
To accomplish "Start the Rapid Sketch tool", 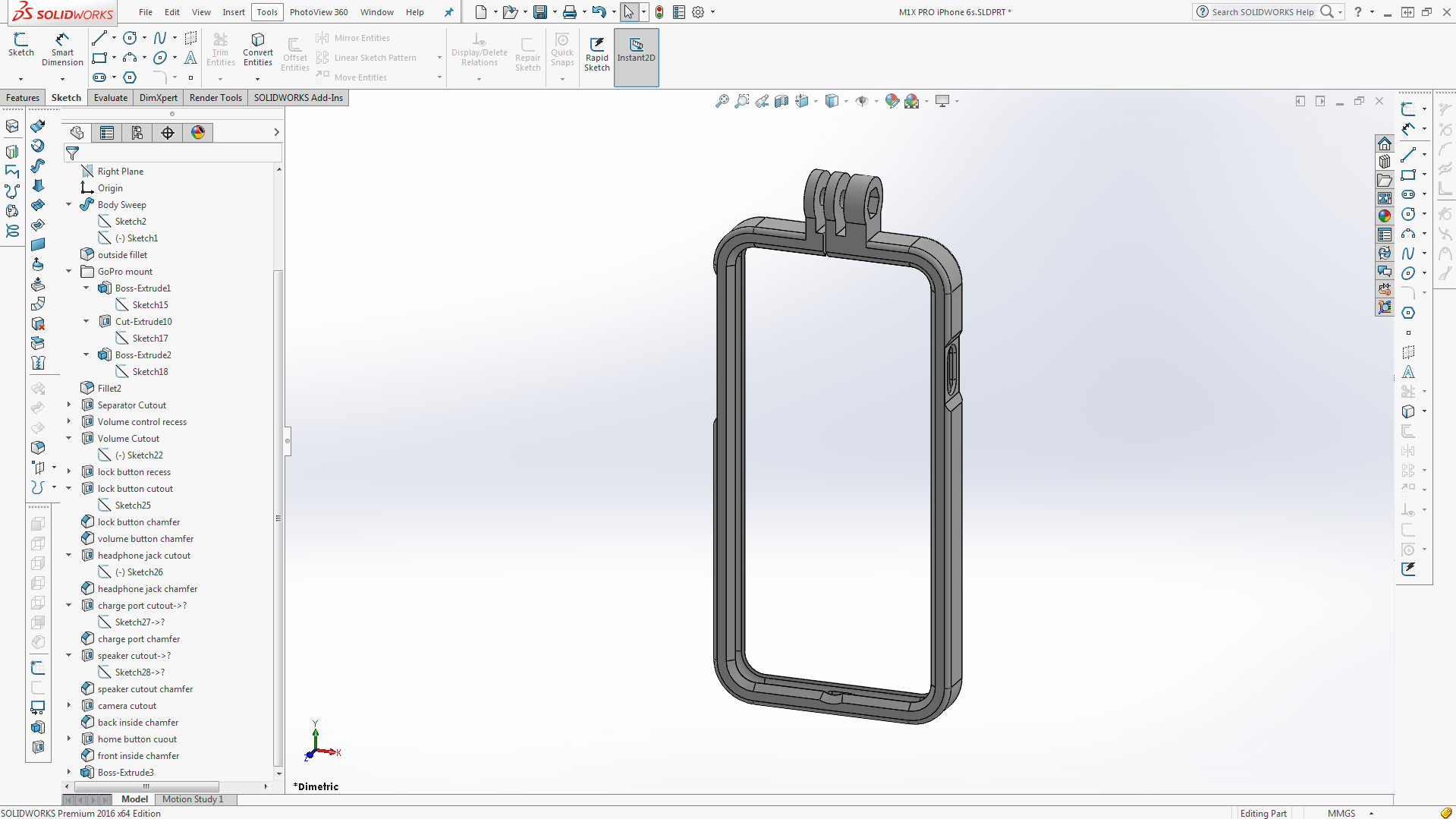I will pos(597,53).
